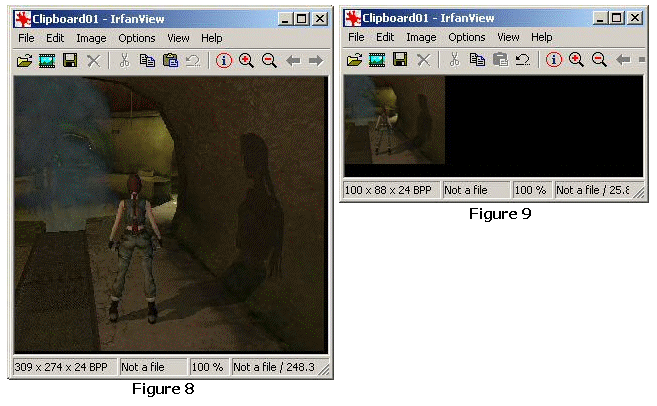Minimize the Figure 9 IrfanView window
Viewport: 657px width, 406px height.
tap(600, 18)
